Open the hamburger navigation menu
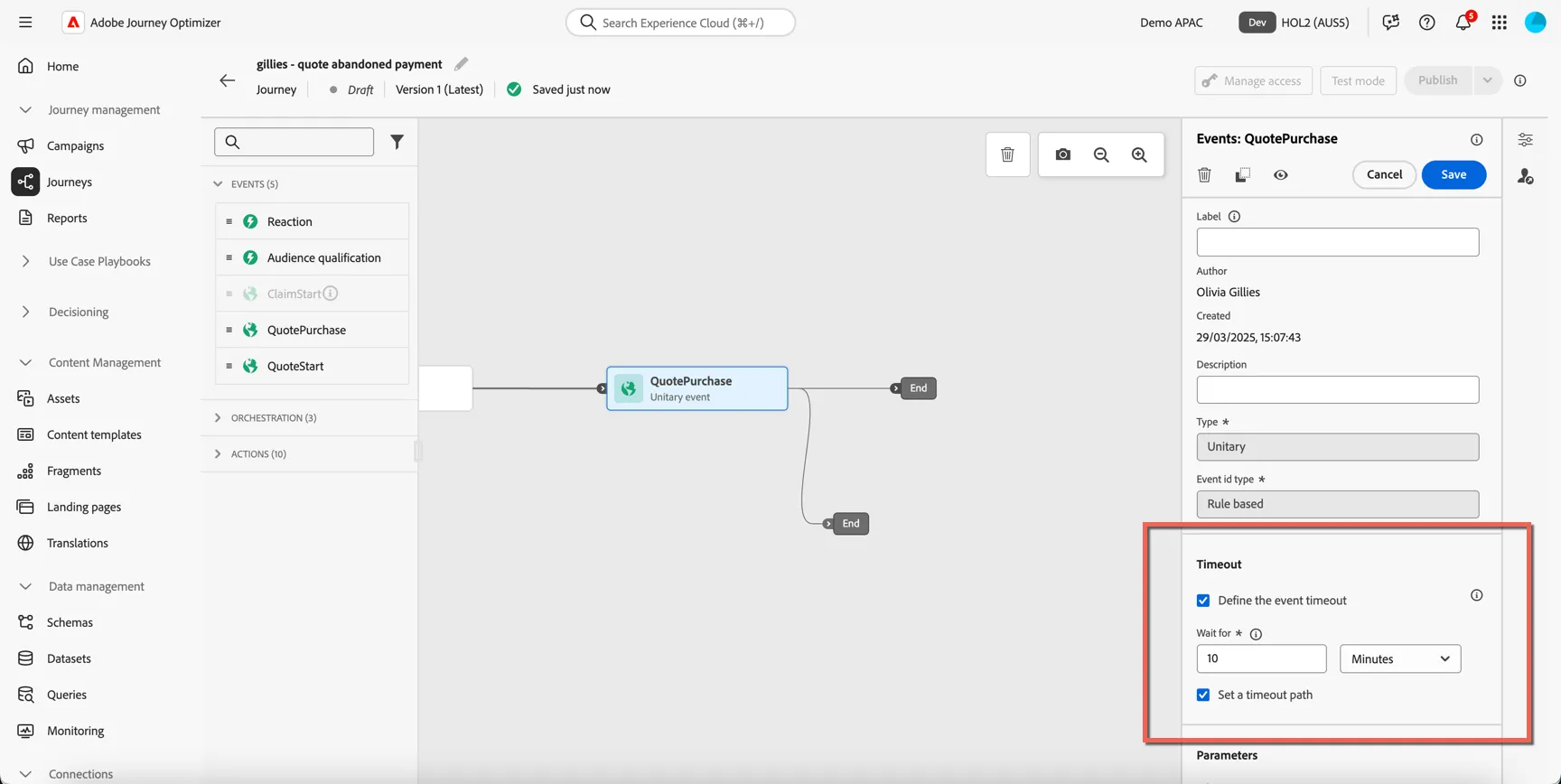 point(25,23)
